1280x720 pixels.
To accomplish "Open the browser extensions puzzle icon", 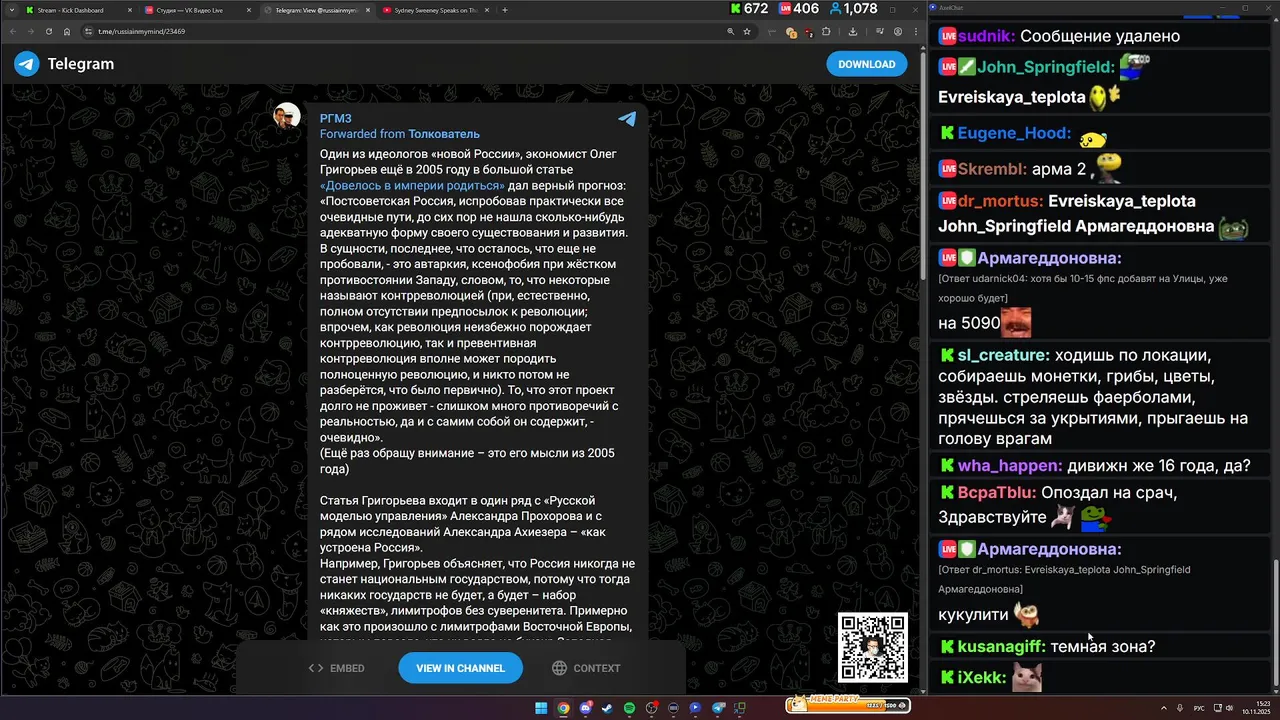I will (x=826, y=31).
